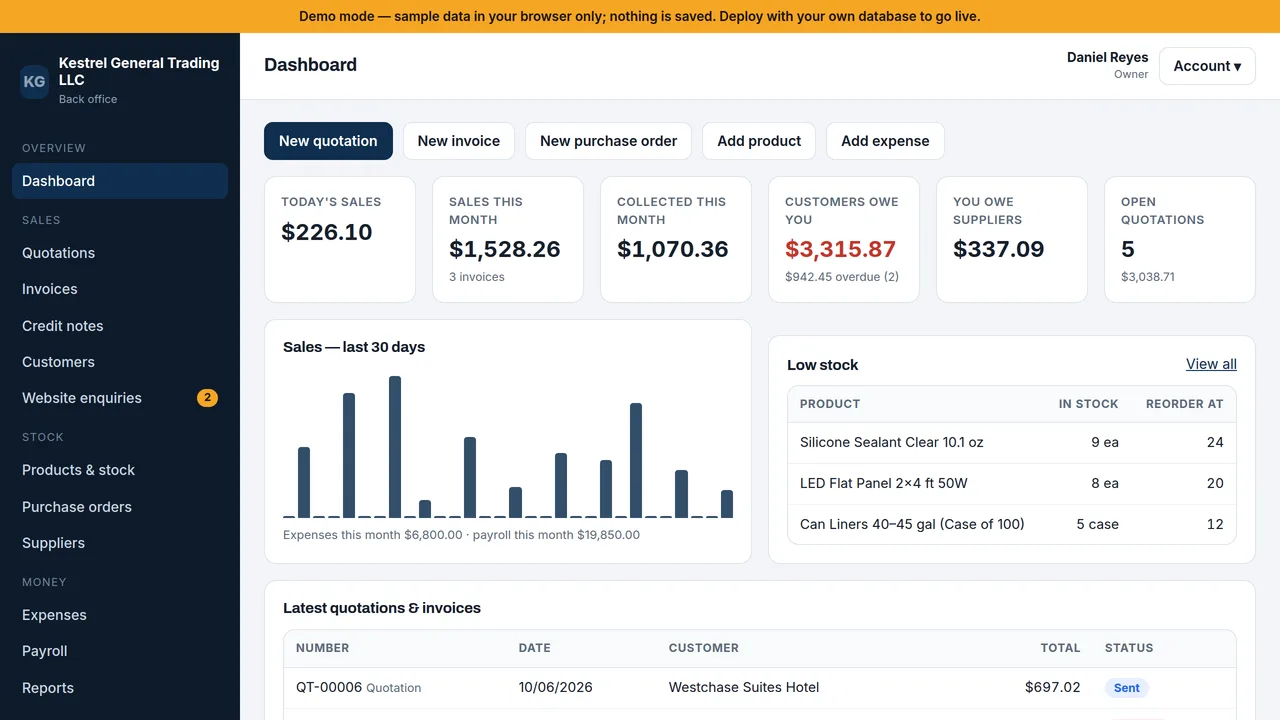The image size is (1280, 720).
Task: Click the $3,038.71 open quotations value
Action: pyautogui.click(x=1148, y=277)
